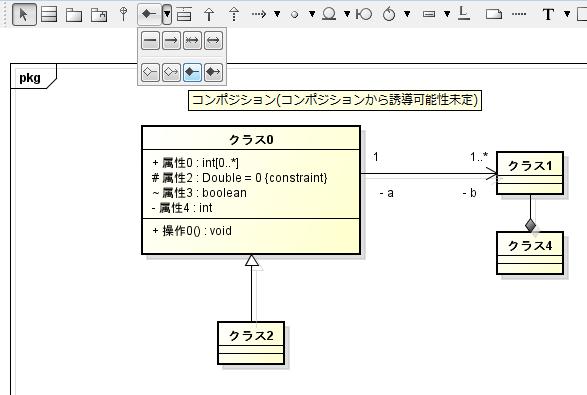The height and width of the screenshot is (395, 587).
Task: Click the generalization triangle below クラス0
Action: [252, 260]
